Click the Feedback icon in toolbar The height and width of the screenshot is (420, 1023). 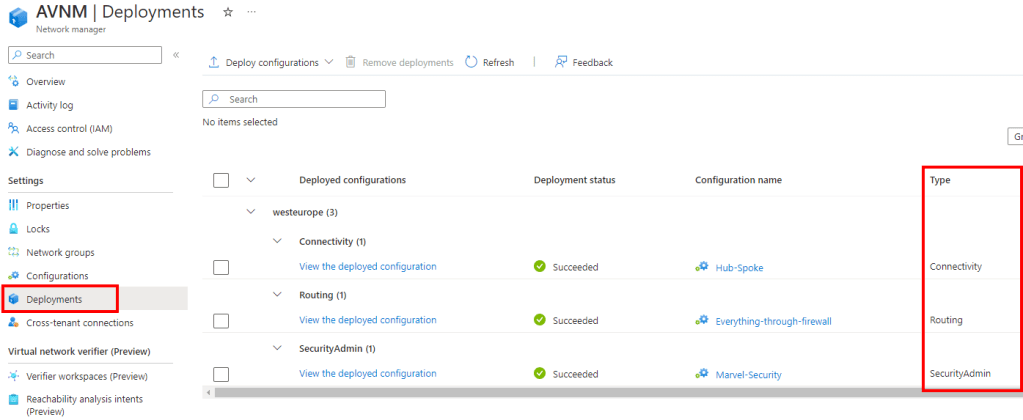pos(561,62)
